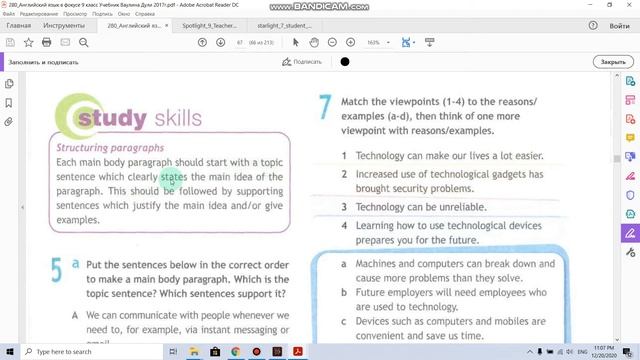Screen dimensions: 640x360
Task: Click the word 'states' in the paragraph
Action: pos(174,177)
